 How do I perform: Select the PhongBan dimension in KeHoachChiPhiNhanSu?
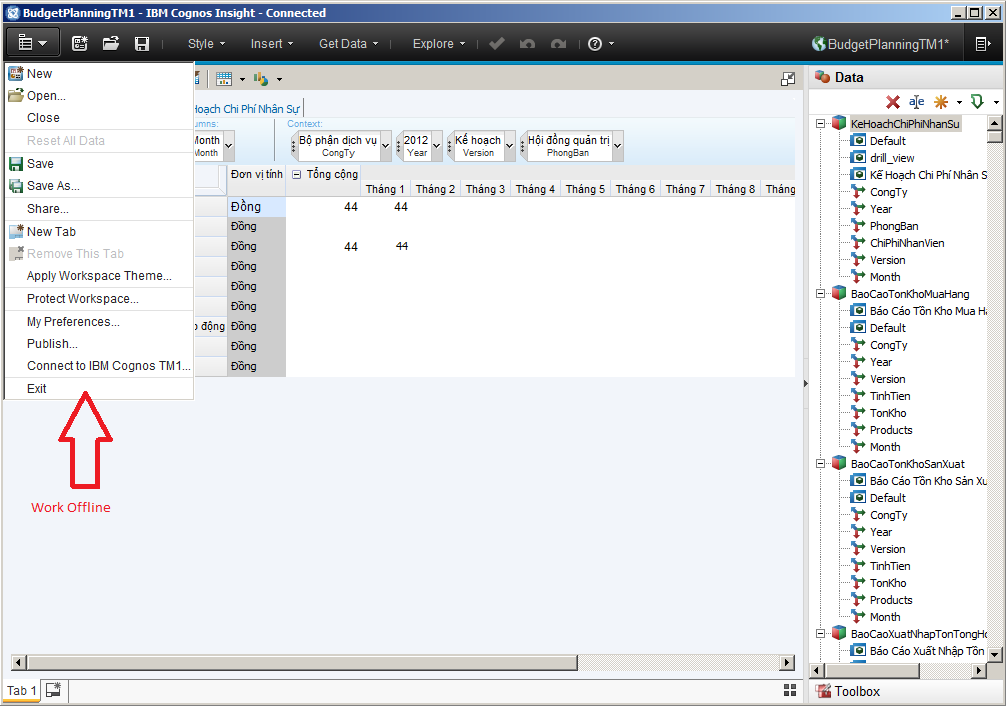coord(894,226)
